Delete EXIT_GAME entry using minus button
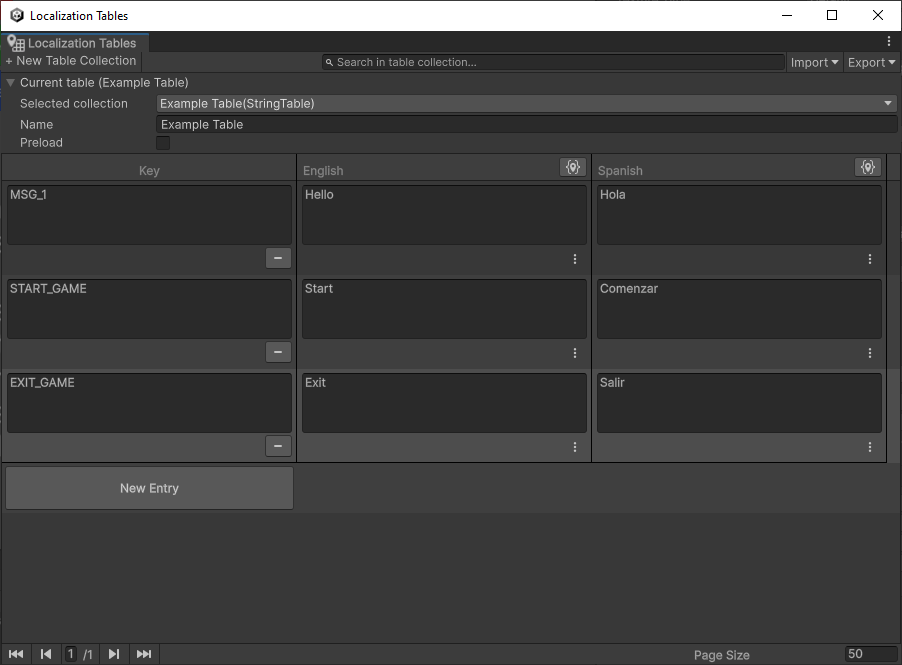 pyautogui.click(x=278, y=446)
